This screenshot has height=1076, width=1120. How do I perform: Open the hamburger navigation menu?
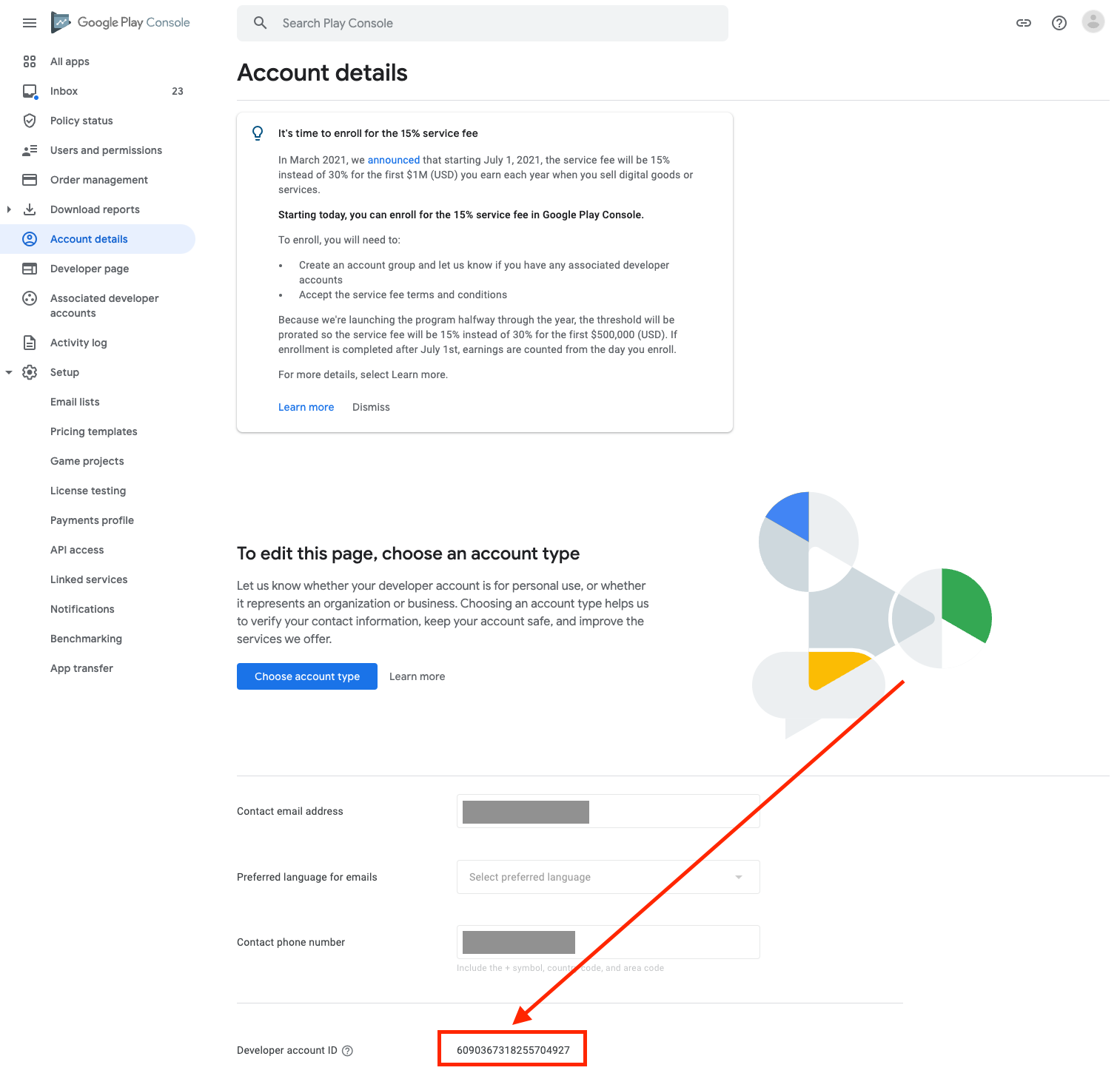(x=30, y=23)
